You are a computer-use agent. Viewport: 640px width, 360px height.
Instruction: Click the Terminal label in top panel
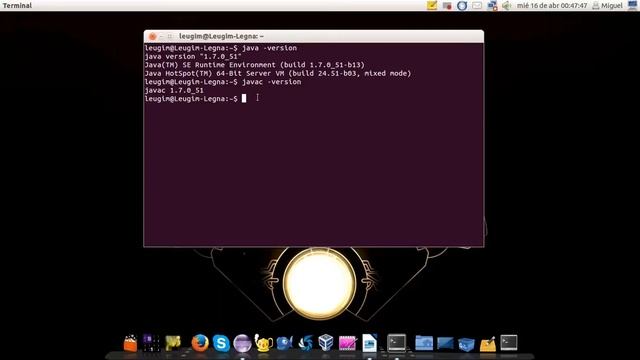17,6
